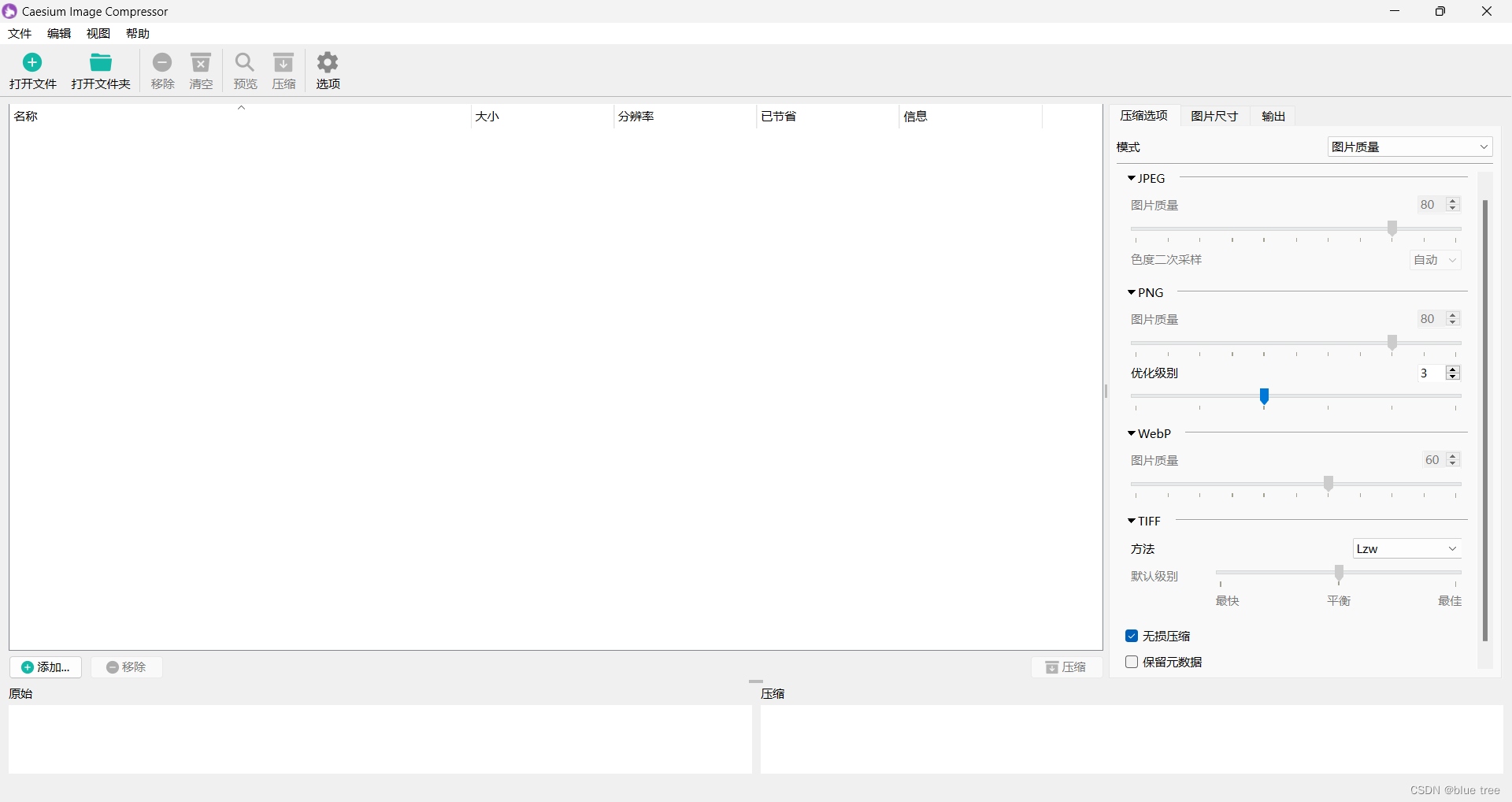Click the 压缩 toolbar icon
1512x802 pixels.
click(x=283, y=62)
